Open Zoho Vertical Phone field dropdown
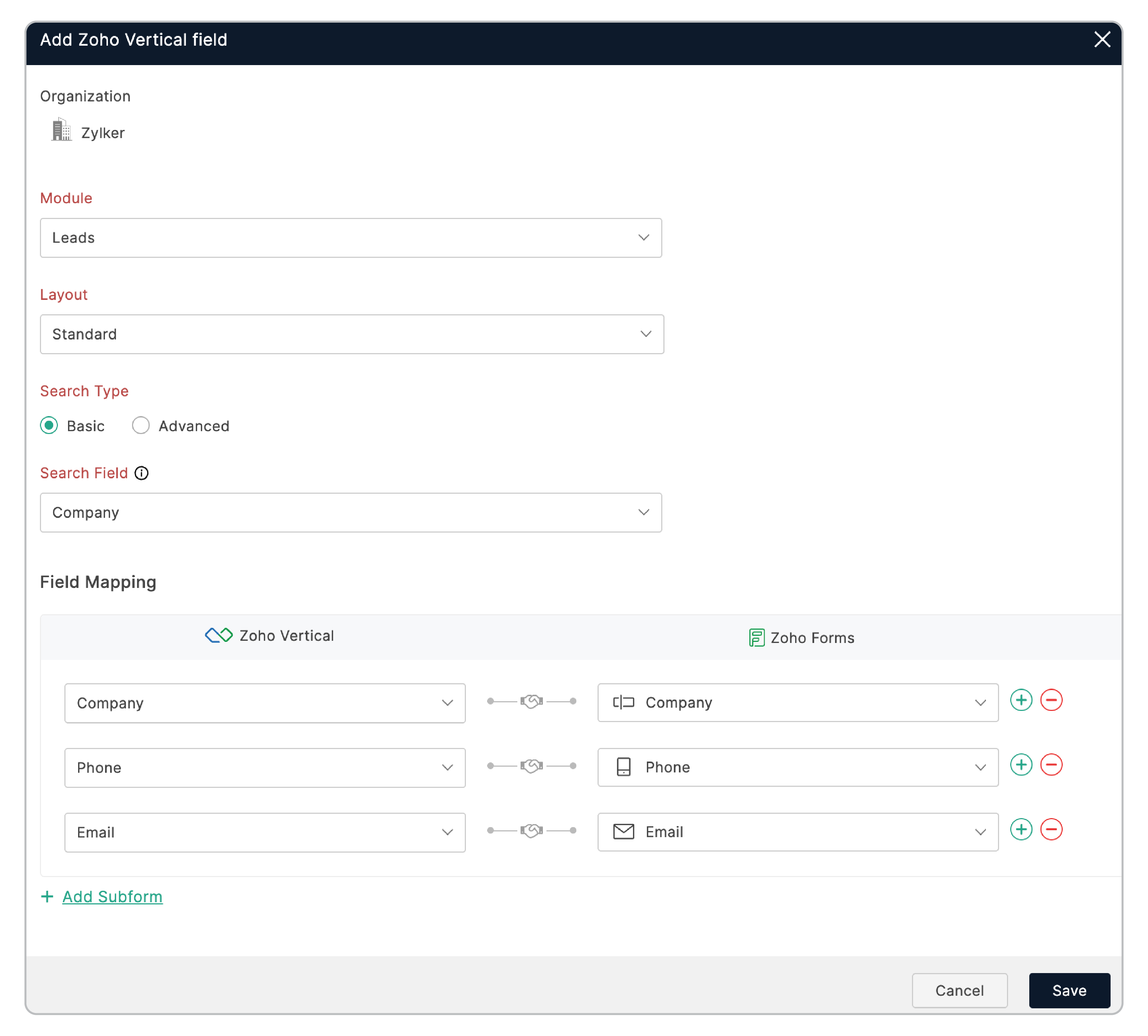 (x=264, y=767)
